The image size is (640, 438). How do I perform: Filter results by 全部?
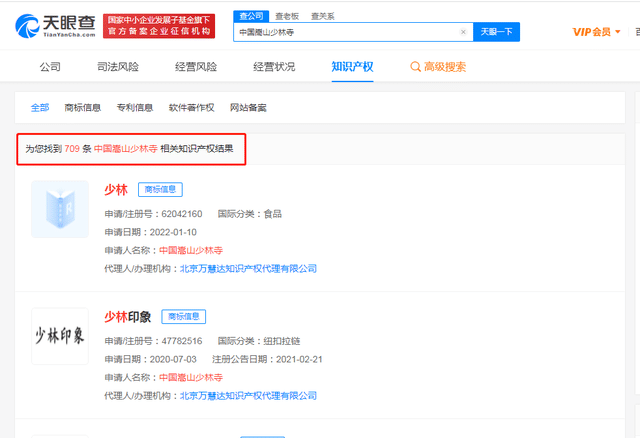[40, 108]
